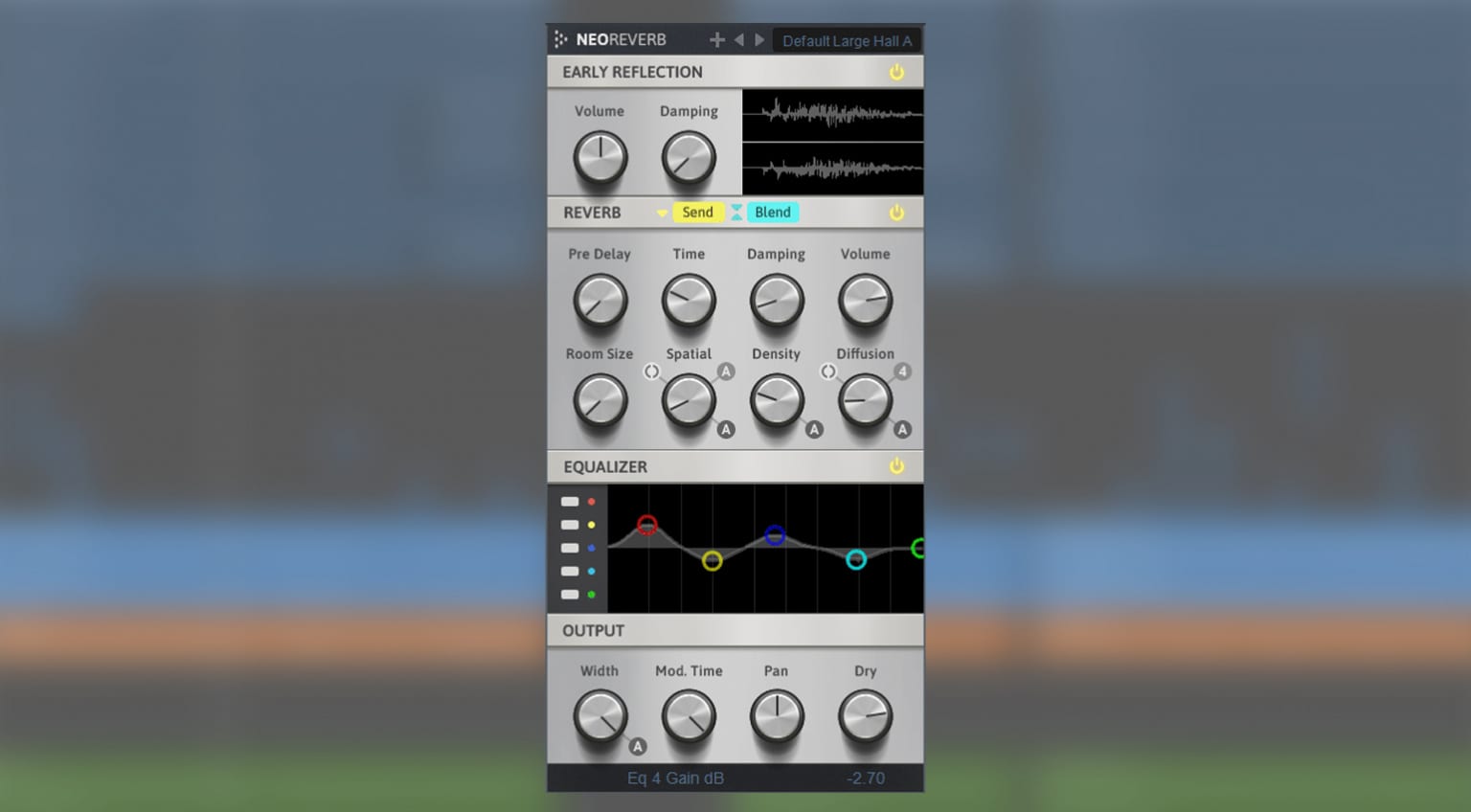1471x812 pixels.
Task: Click the green color dot in the EQ panel
Action: tap(592, 594)
